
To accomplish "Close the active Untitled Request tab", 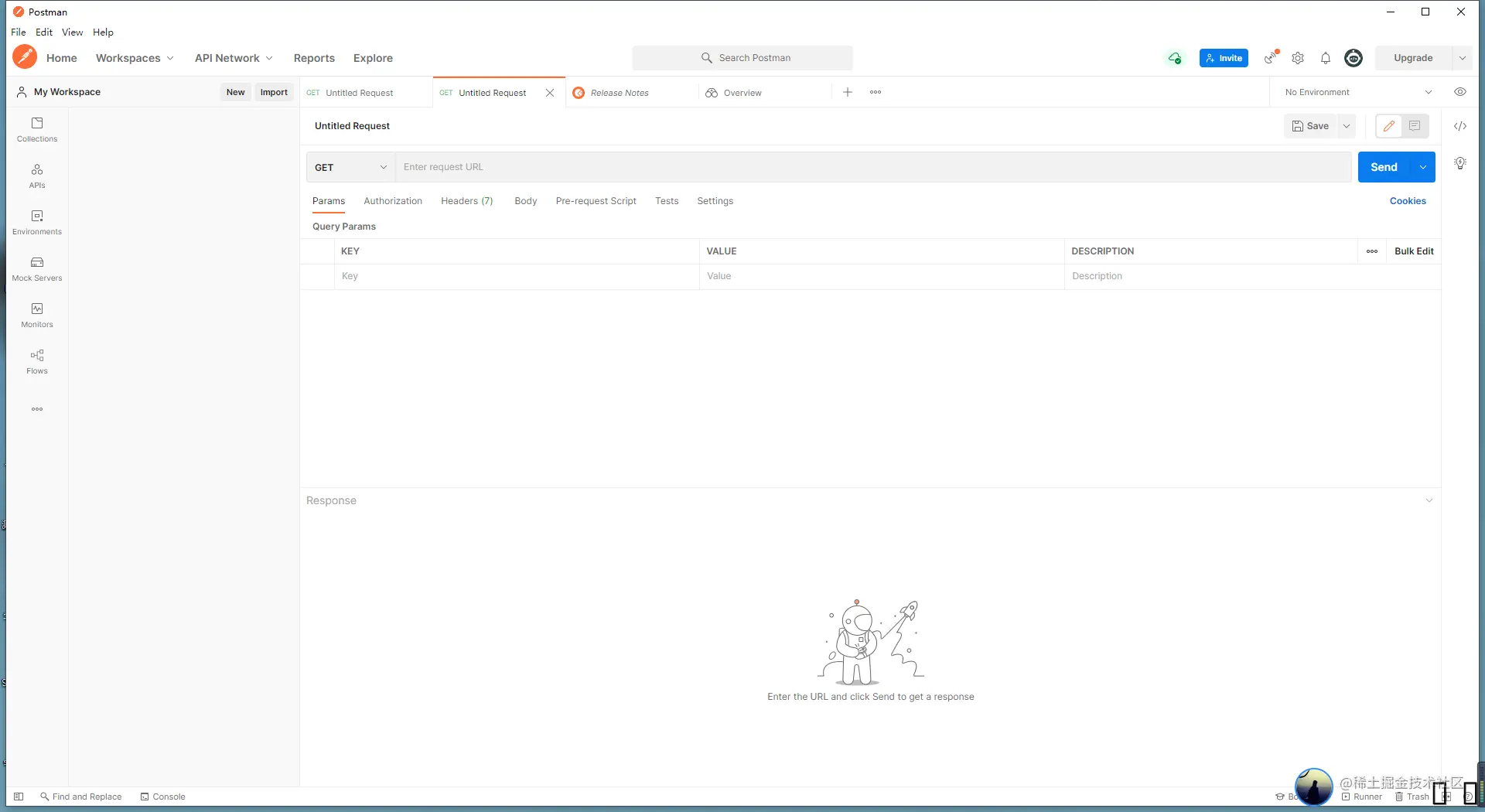I will (550, 93).
